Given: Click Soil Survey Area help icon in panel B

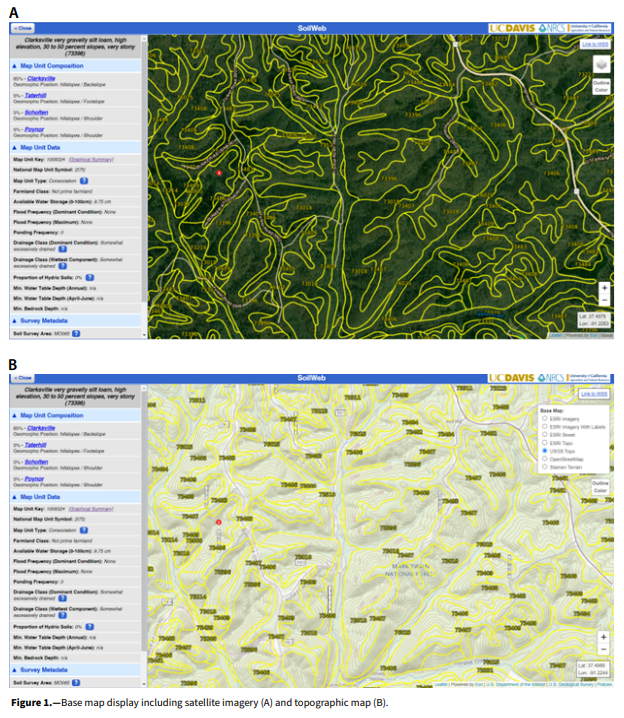Looking at the screenshot, I should tap(76, 683).
